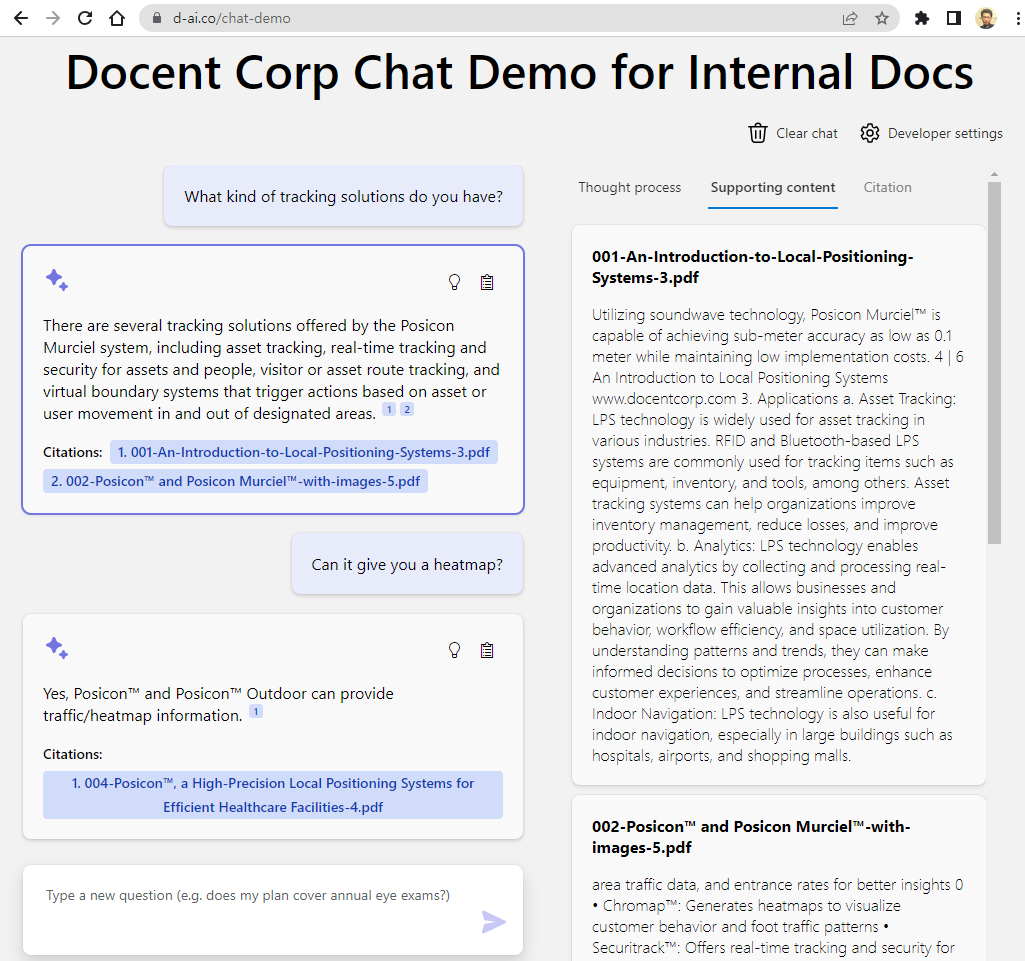The width and height of the screenshot is (1025, 961).
Task: Bookmark this page with the star
Action: click(x=882, y=18)
